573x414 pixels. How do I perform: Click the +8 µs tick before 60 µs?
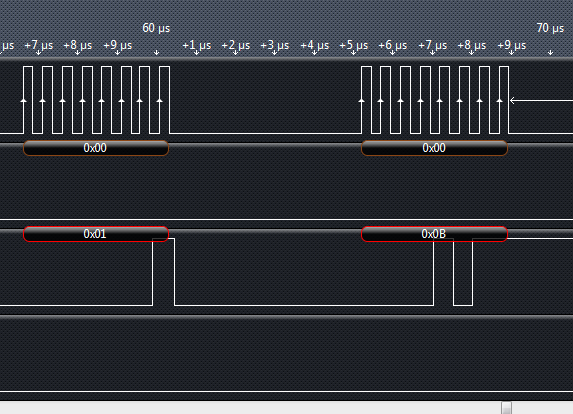[77, 46]
